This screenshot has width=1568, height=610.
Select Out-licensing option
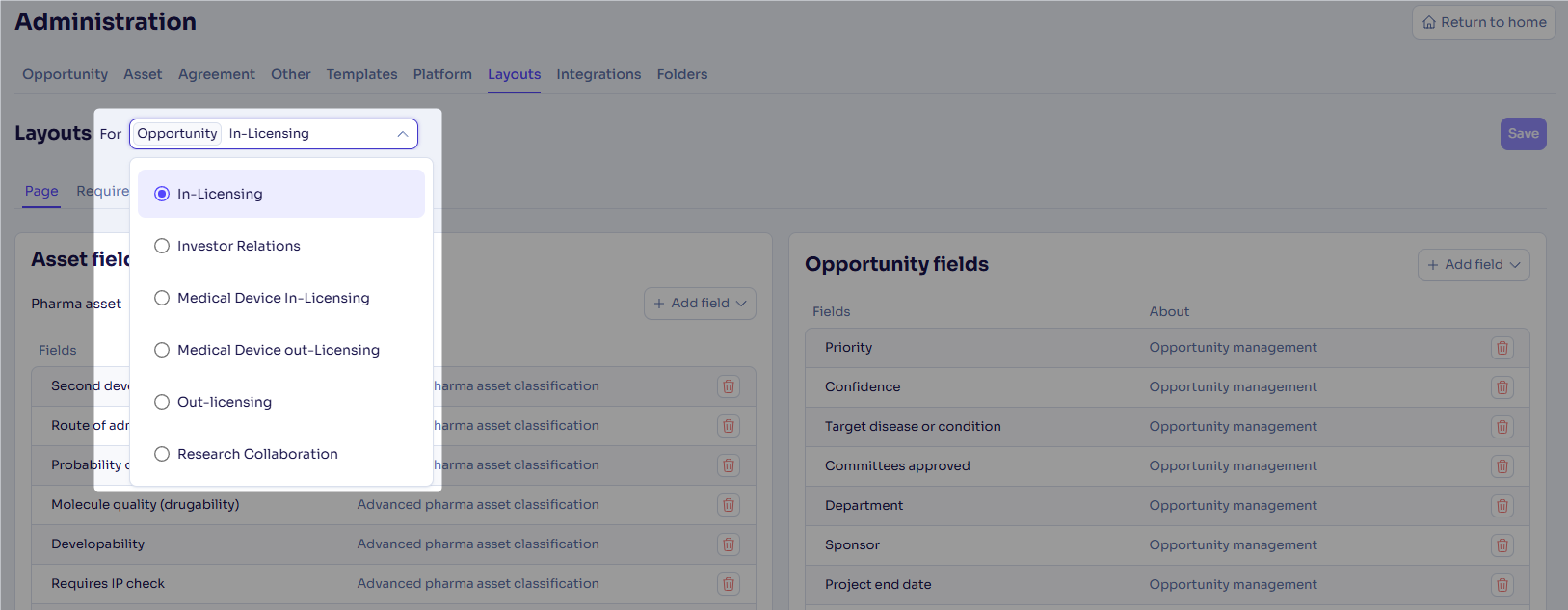click(281, 402)
